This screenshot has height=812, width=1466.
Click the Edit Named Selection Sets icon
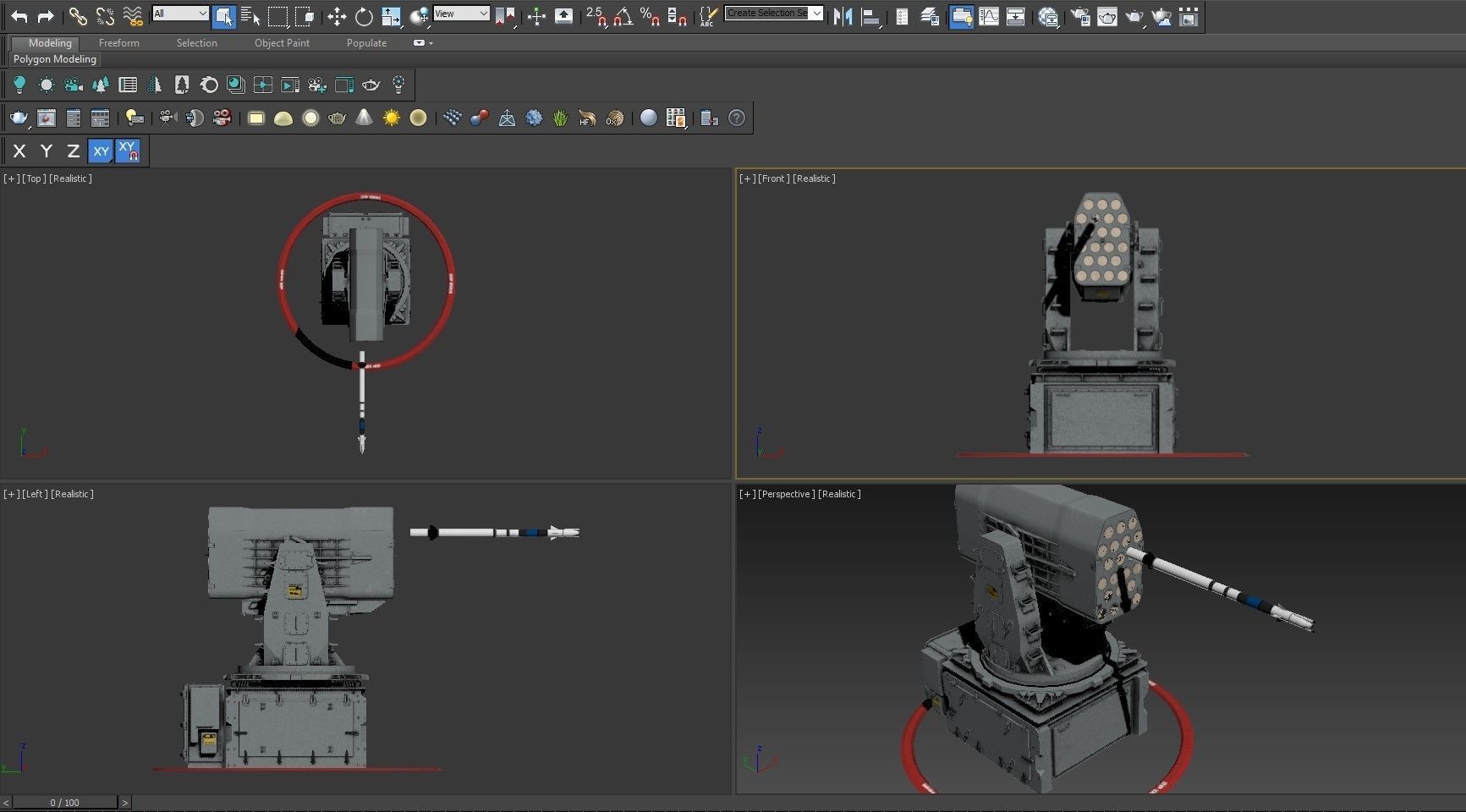point(709,16)
